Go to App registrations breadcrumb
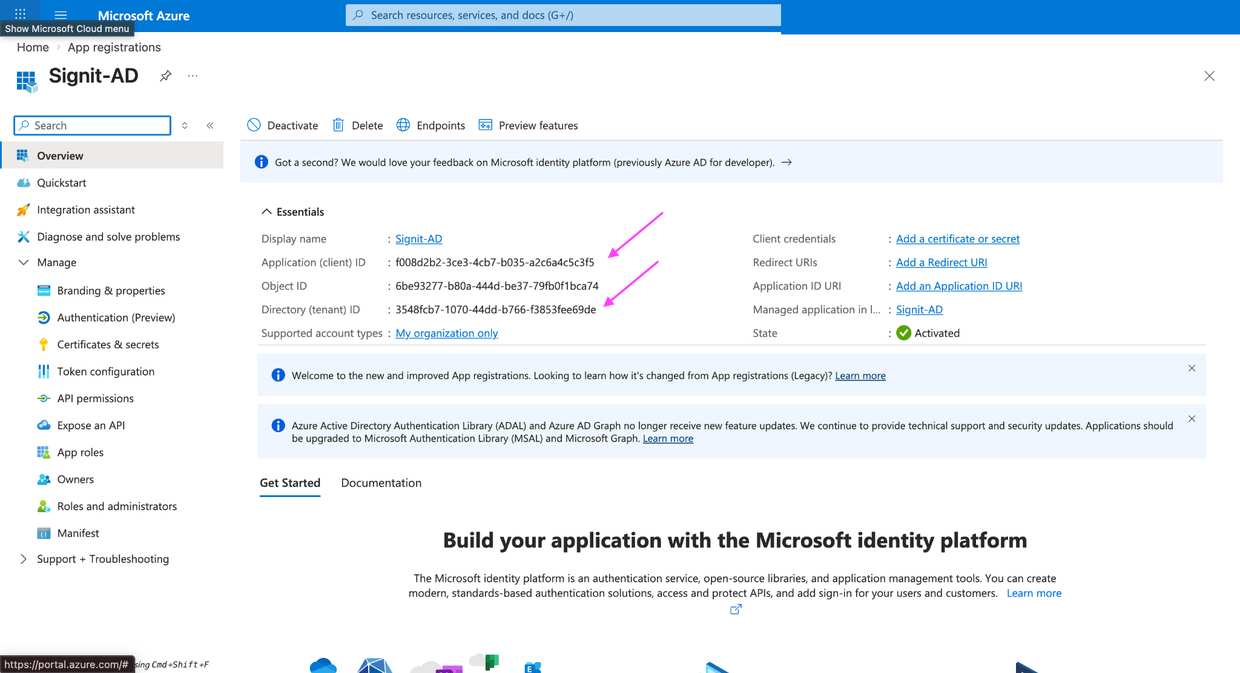The height and width of the screenshot is (673, 1240). 114,47
